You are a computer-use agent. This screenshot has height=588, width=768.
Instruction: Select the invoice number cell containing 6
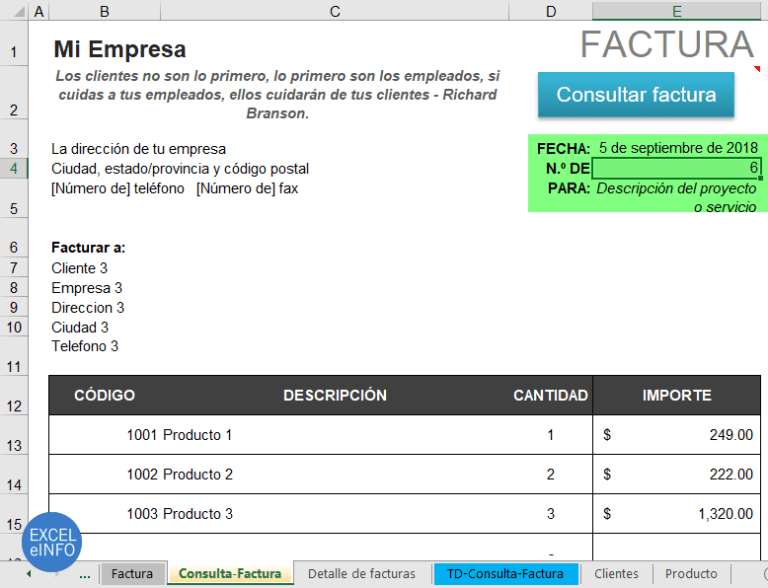677,168
